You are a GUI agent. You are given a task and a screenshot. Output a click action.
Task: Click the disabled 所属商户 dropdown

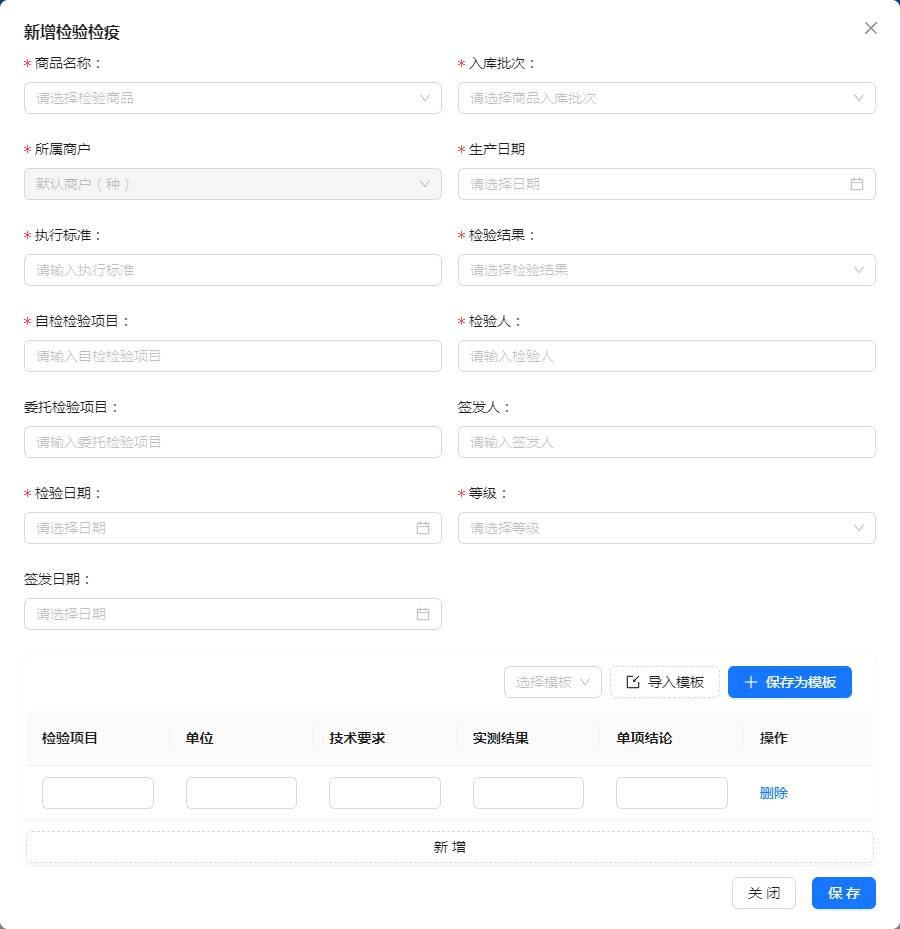coord(232,184)
